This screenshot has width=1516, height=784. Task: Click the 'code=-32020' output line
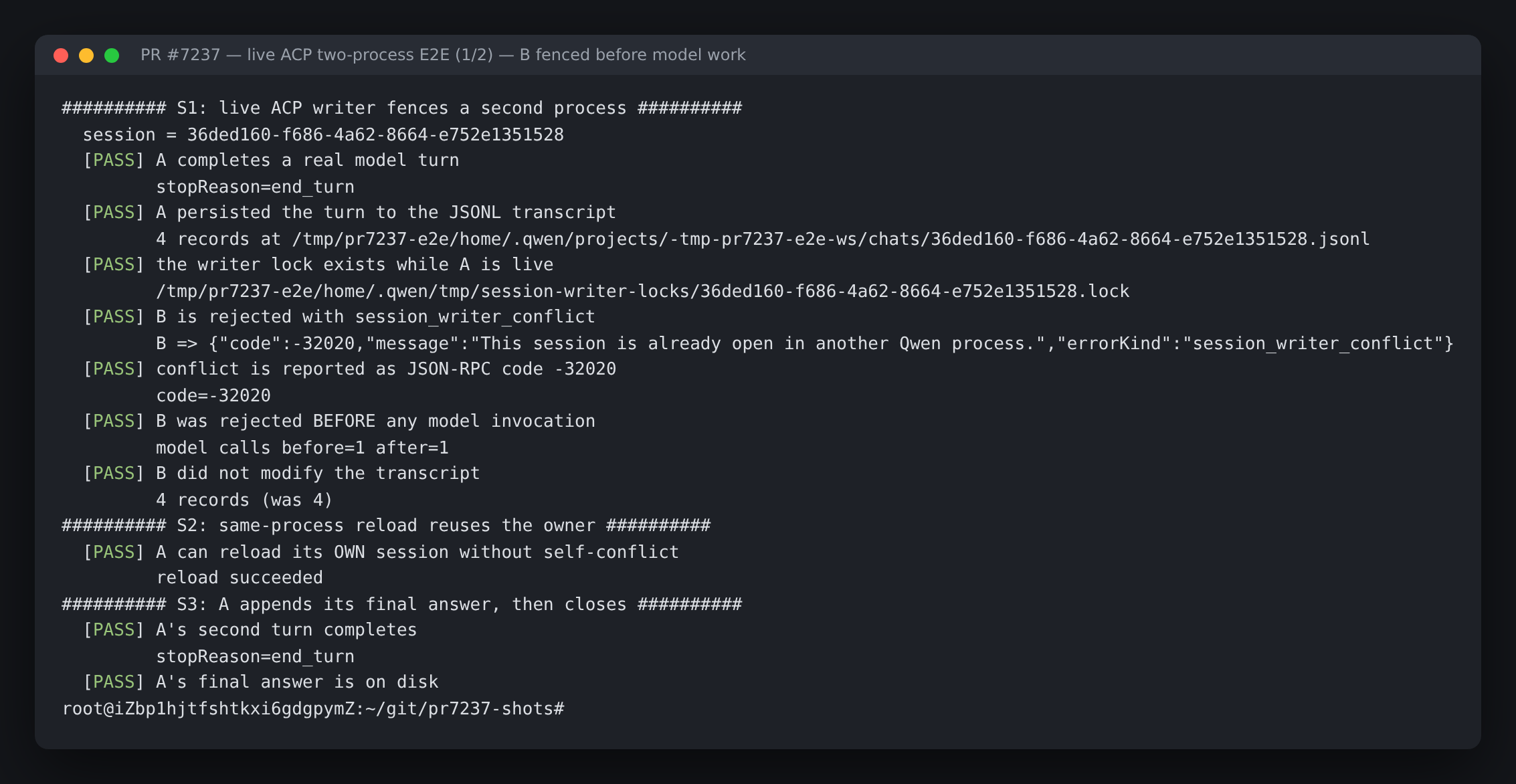coord(213,395)
